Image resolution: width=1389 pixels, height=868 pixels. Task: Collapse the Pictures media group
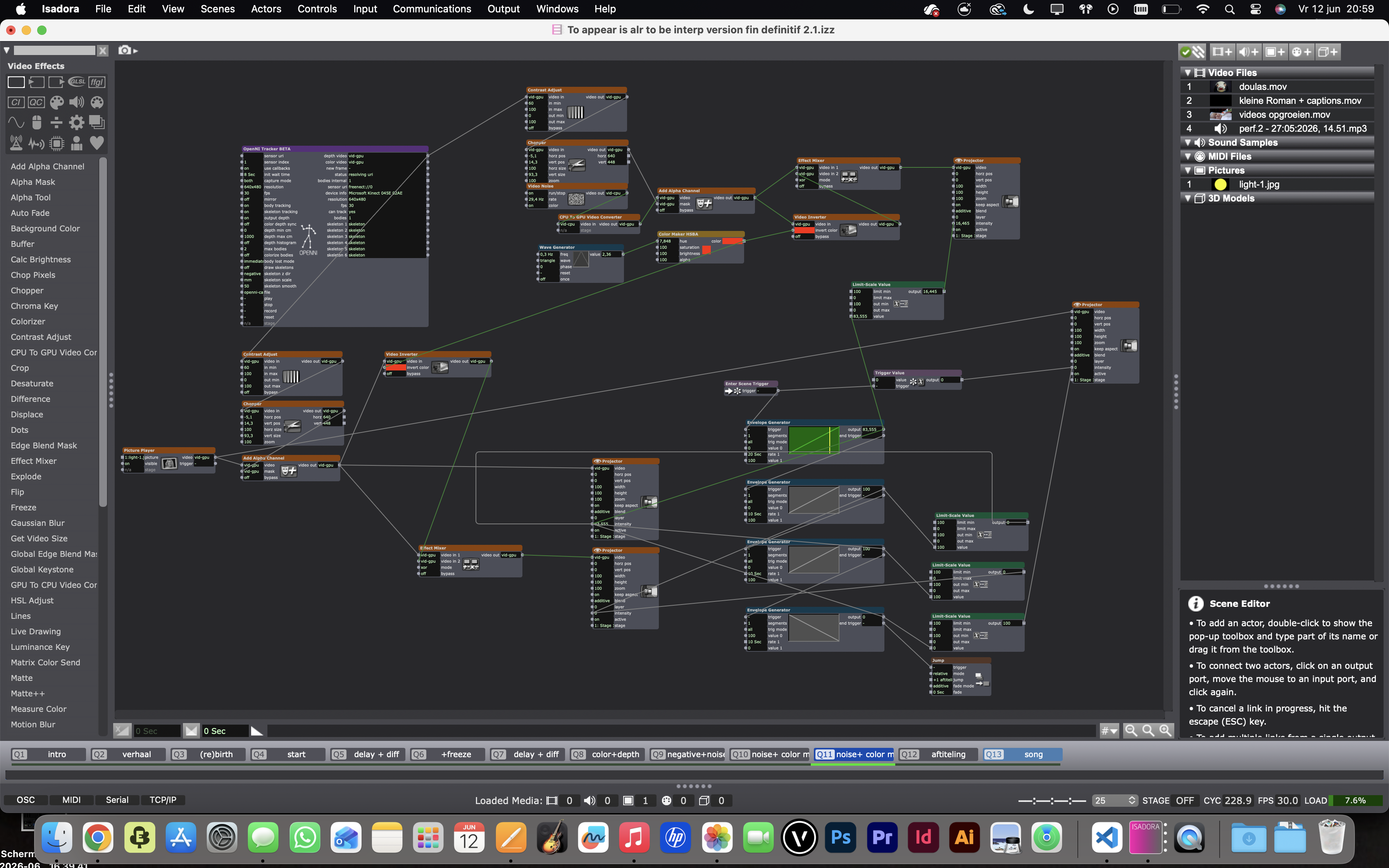[1187, 170]
